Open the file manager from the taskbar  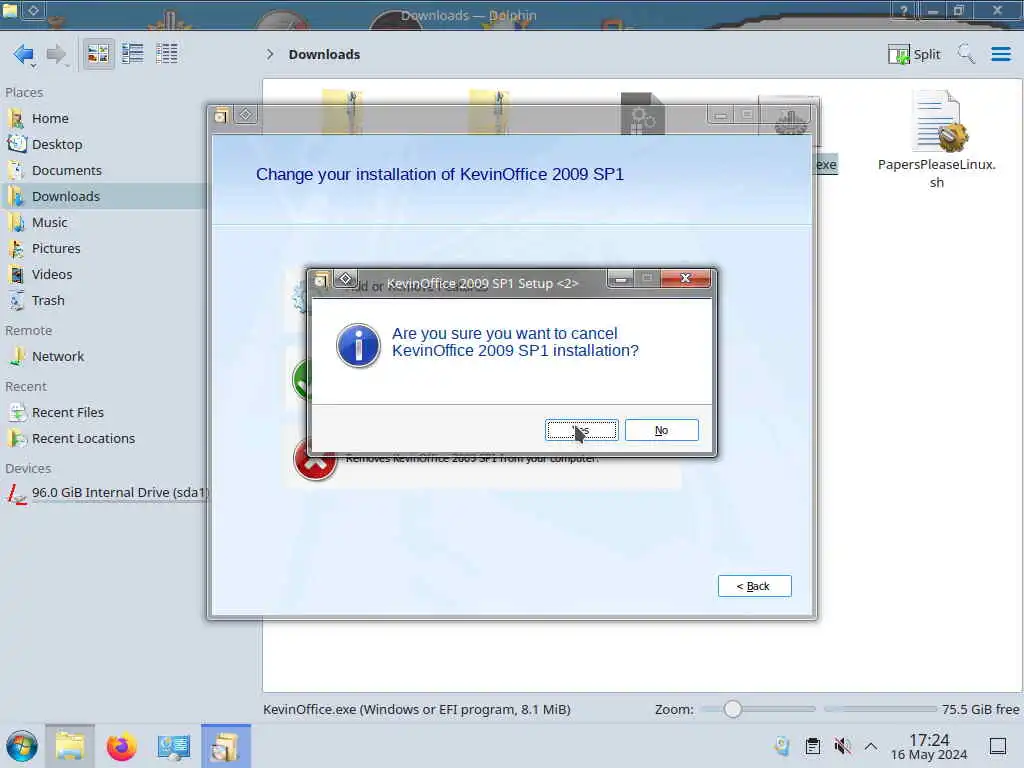(x=70, y=746)
